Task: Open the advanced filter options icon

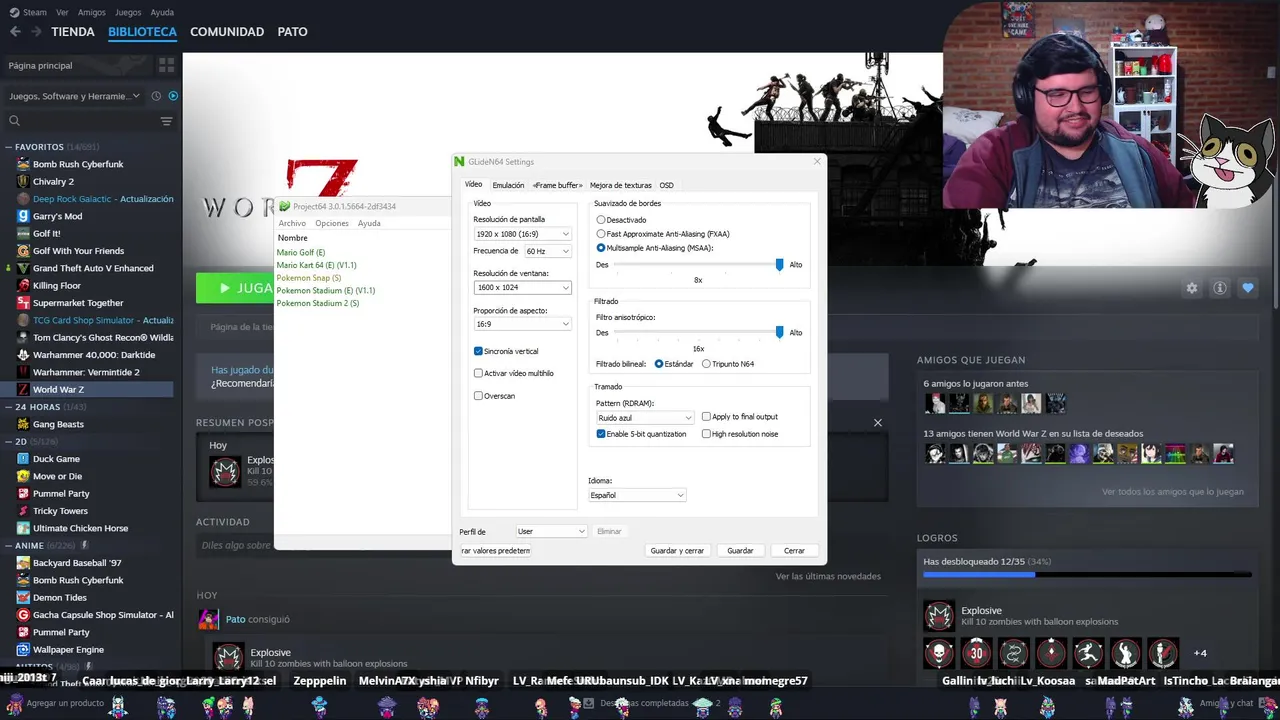Action: coord(166,121)
